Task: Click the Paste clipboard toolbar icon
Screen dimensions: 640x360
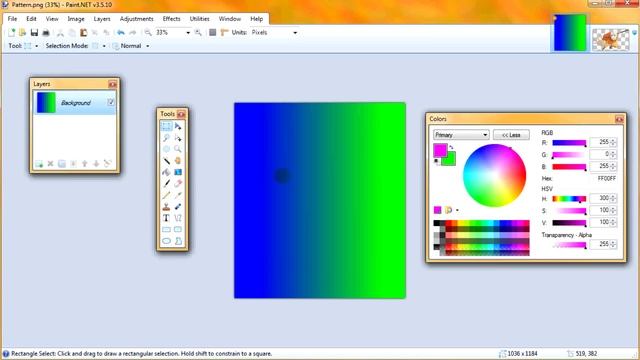Action: click(83, 32)
